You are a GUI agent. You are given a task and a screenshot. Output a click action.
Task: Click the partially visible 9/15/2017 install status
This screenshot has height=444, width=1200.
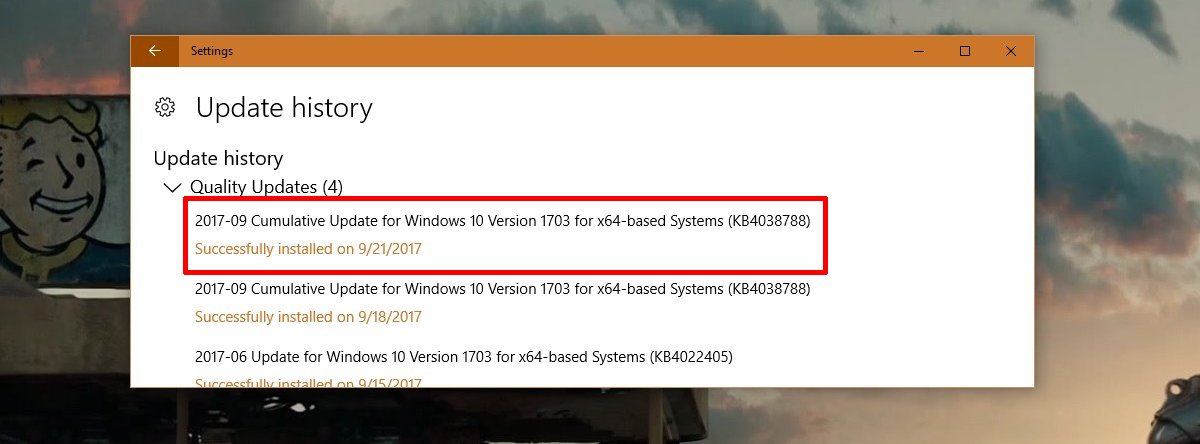(x=308, y=382)
